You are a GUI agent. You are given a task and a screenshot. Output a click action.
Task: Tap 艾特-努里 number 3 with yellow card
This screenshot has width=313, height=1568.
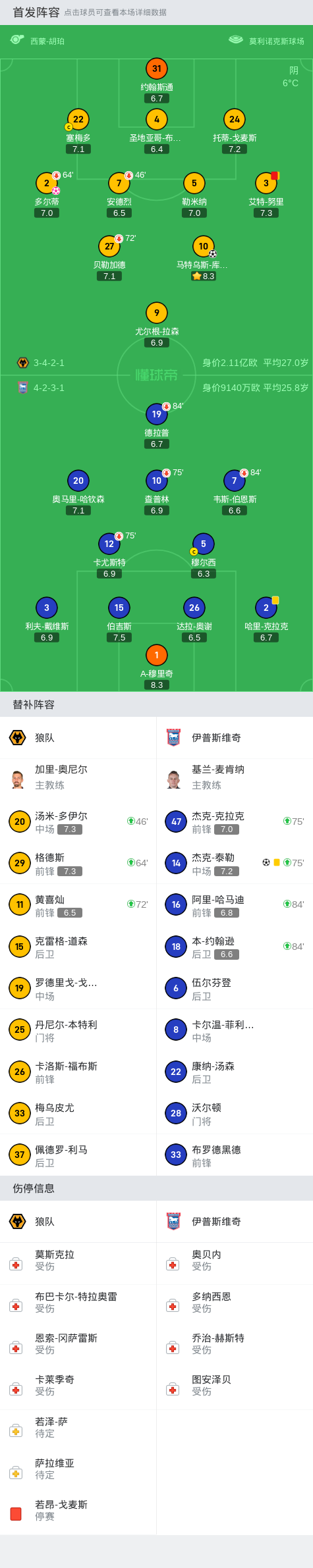point(266,183)
